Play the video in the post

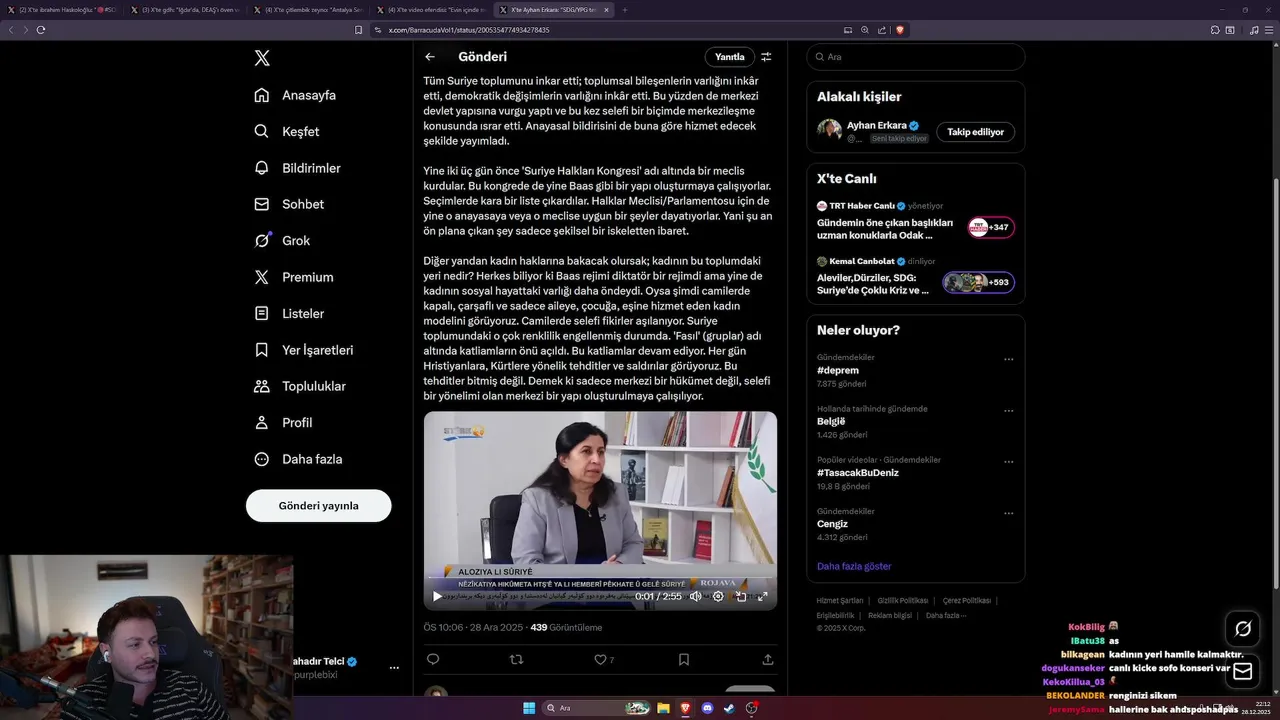437,596
